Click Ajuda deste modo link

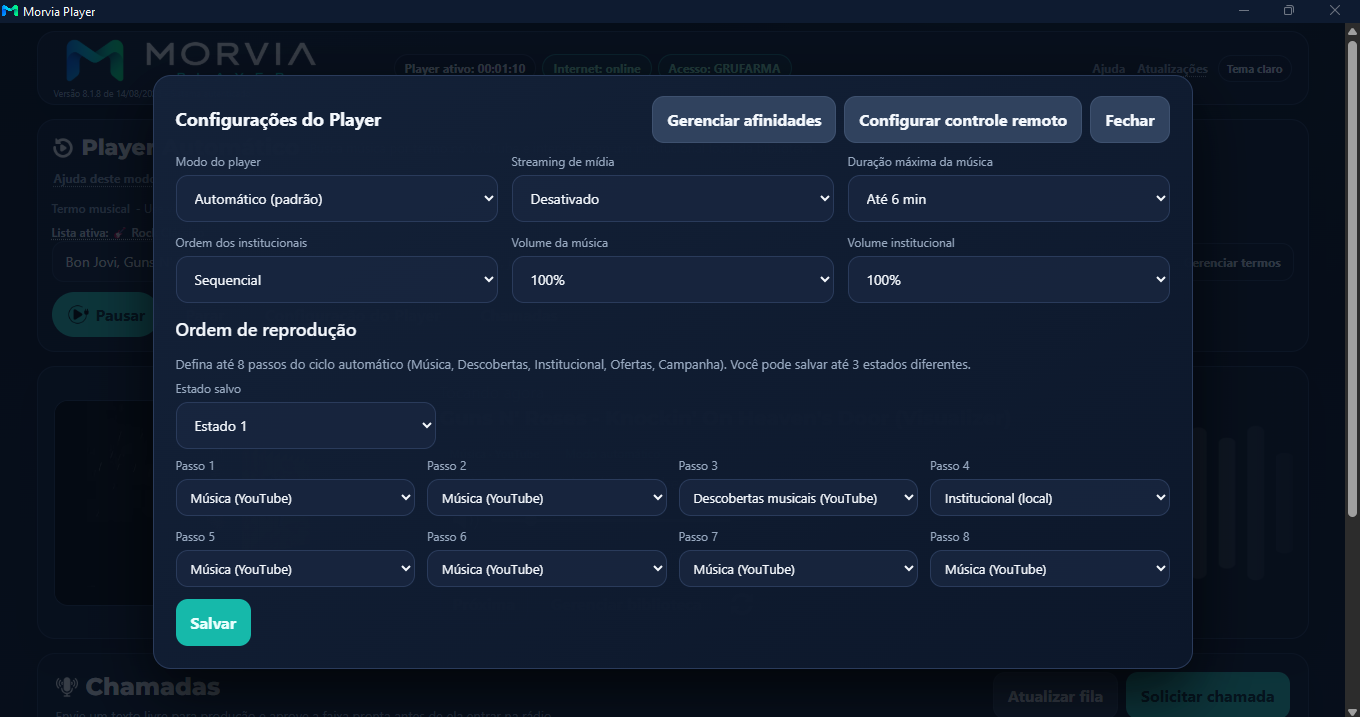coord(102,179)
